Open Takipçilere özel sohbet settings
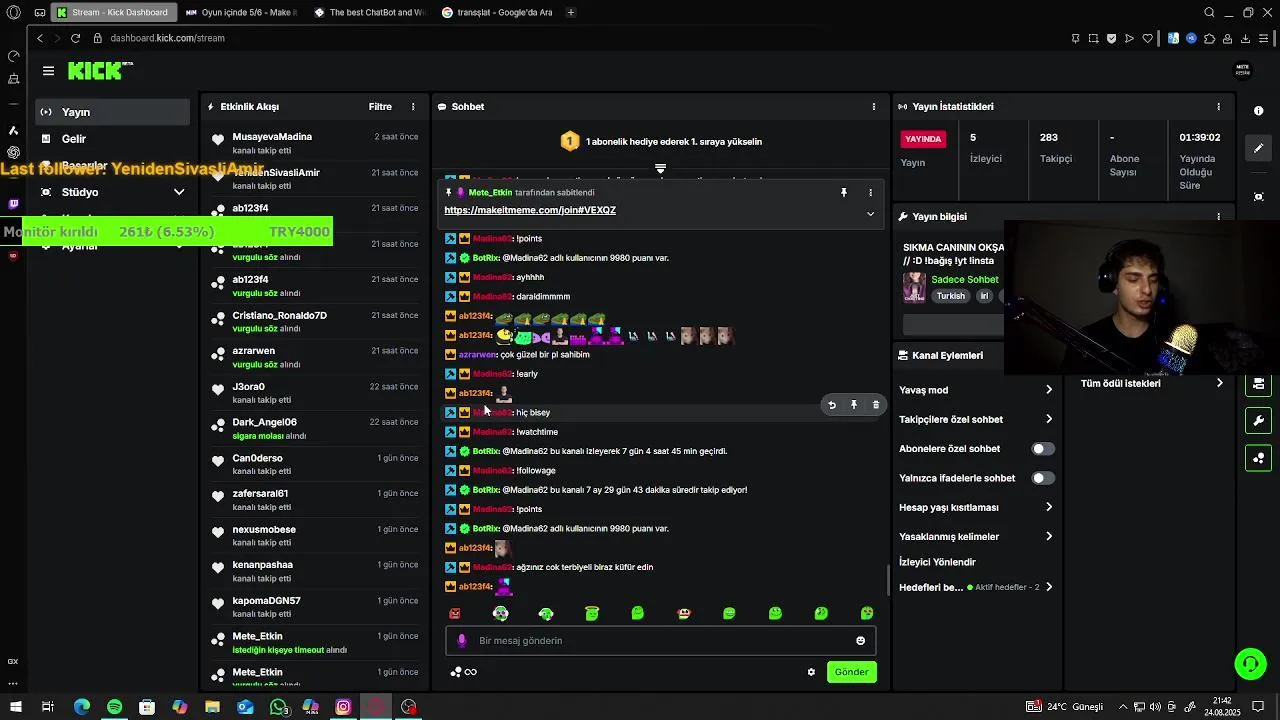The height and width of the screenshot is (720, 1280). point(976,419)
